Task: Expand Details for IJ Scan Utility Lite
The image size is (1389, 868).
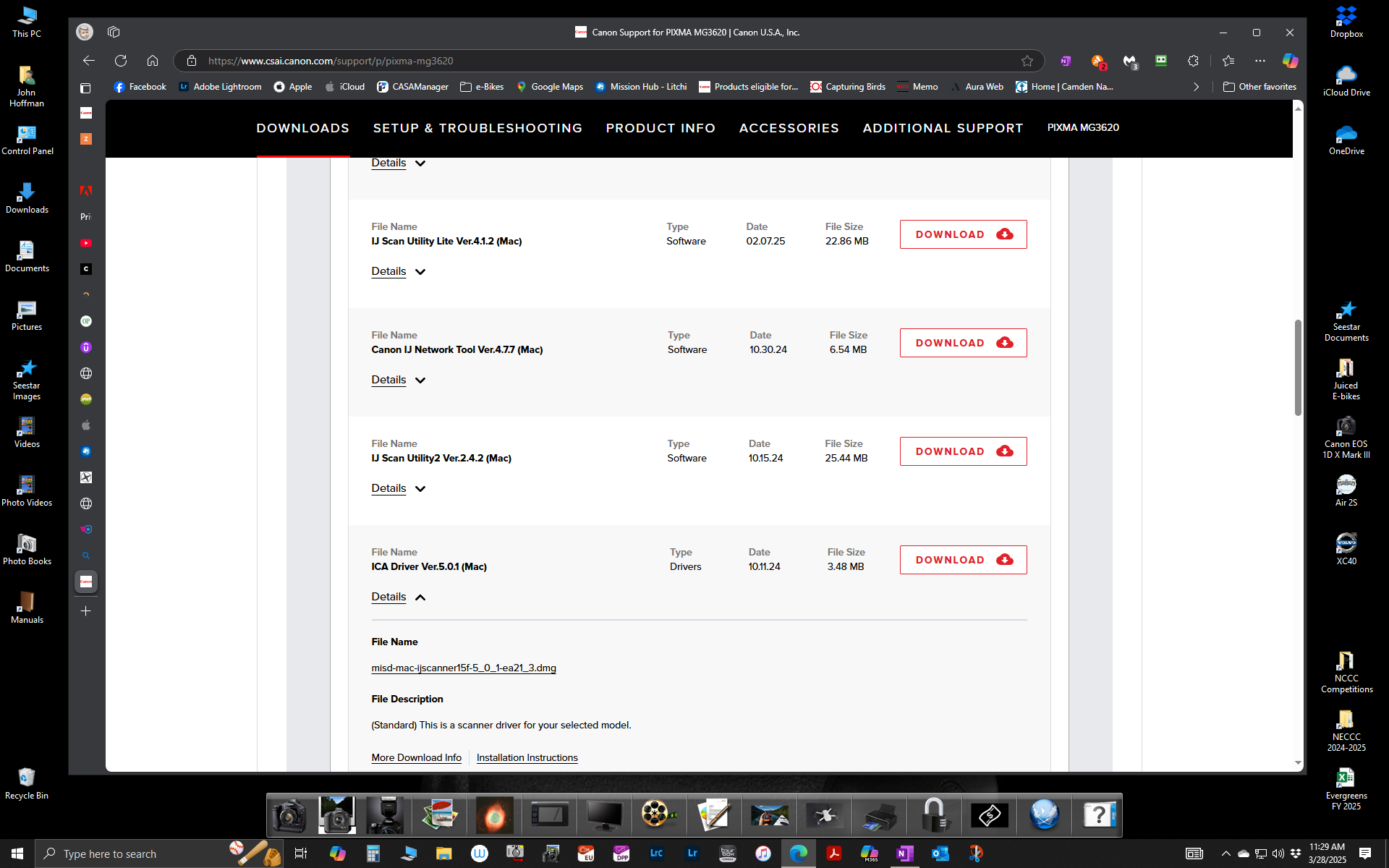Action: pos(398,271)
